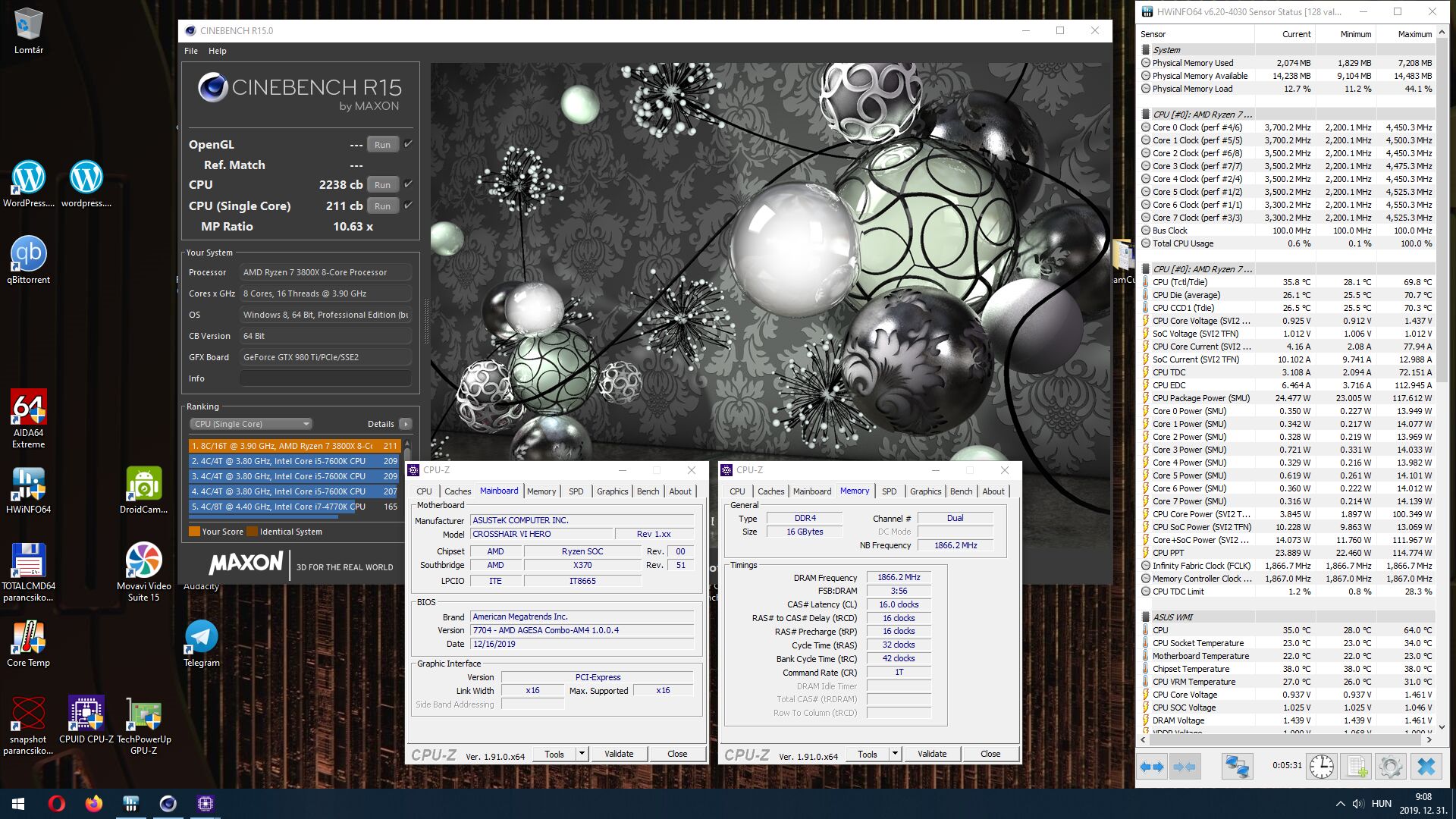Select the Physical Memory Load sensor row
The height and width of the screenshot is (819, 1456).
[1287, 89]
